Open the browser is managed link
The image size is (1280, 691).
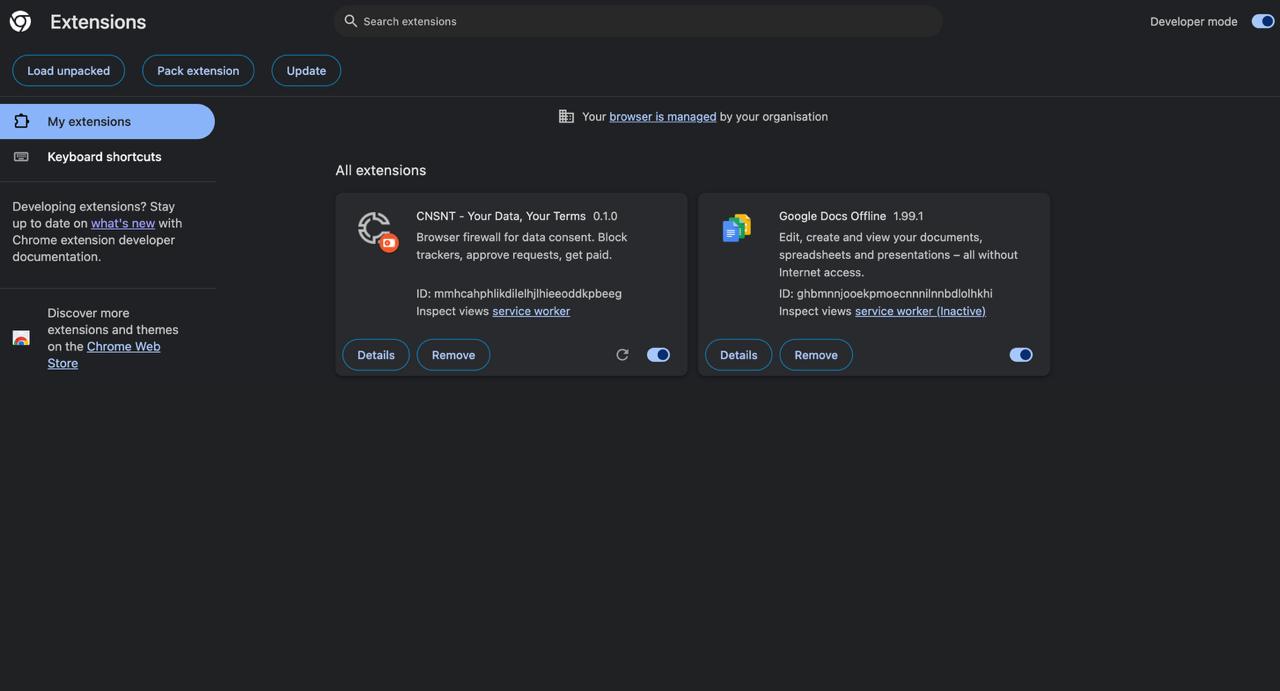(662, 116)
